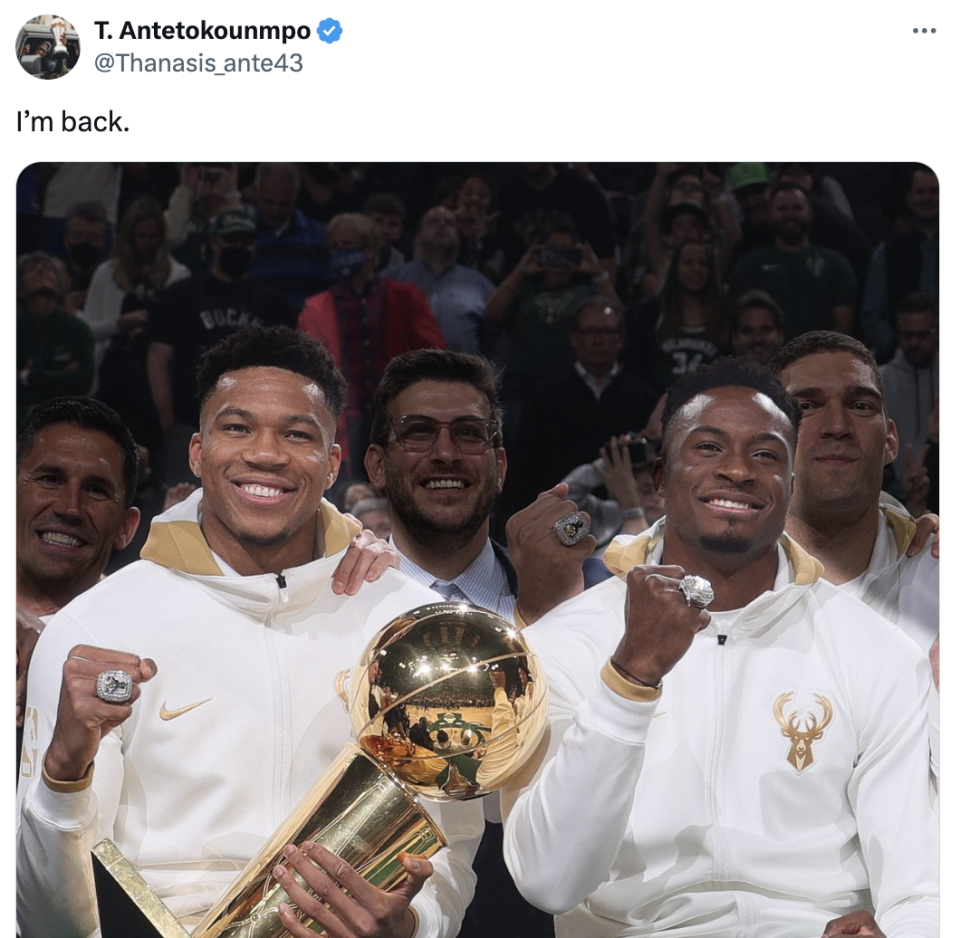Viewport: 960px width, 938px height.
Task: Click the golden basketball on the trophy
Action: (x=449, y=700)
